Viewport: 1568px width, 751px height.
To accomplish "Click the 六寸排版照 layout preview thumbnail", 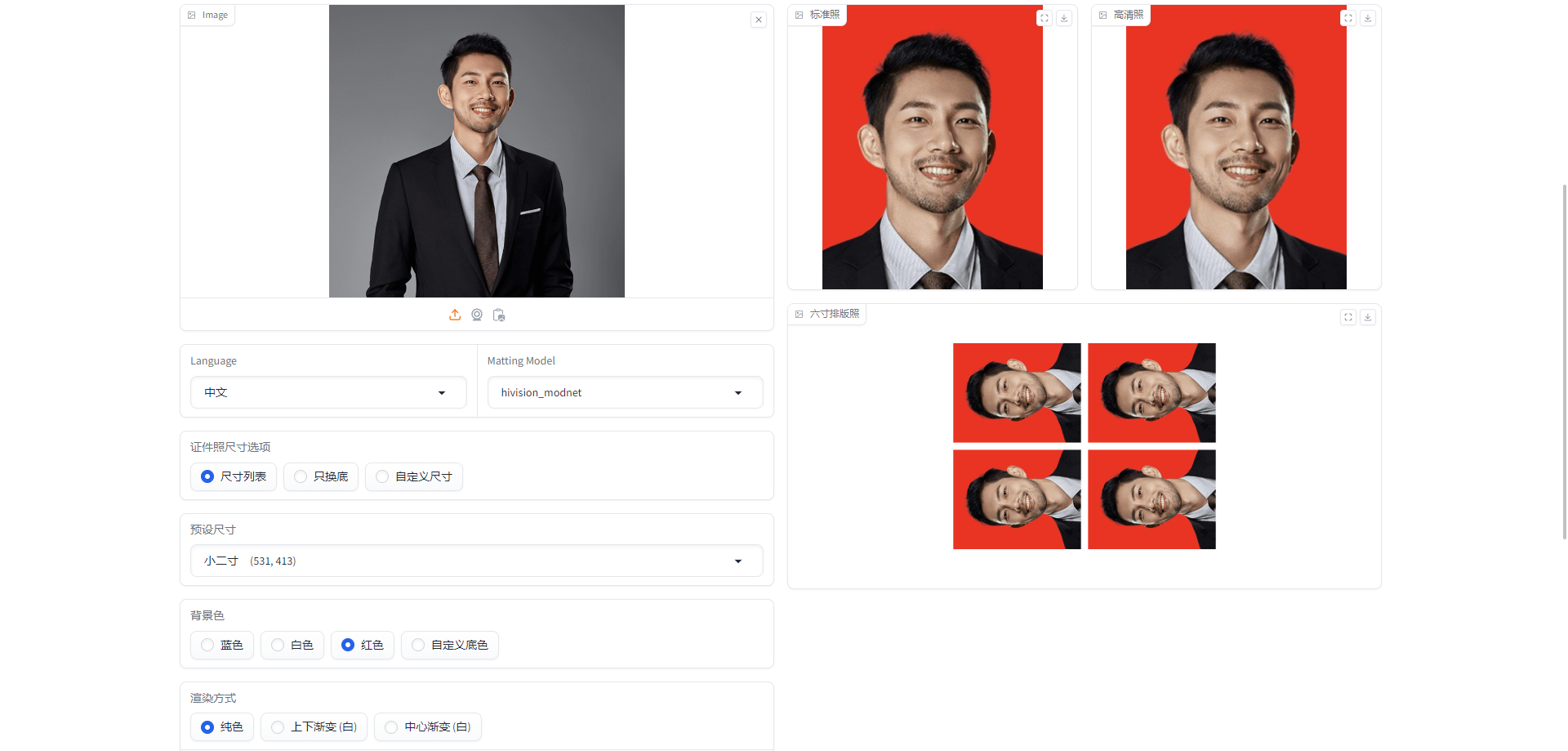I will tap(1085, 446).
